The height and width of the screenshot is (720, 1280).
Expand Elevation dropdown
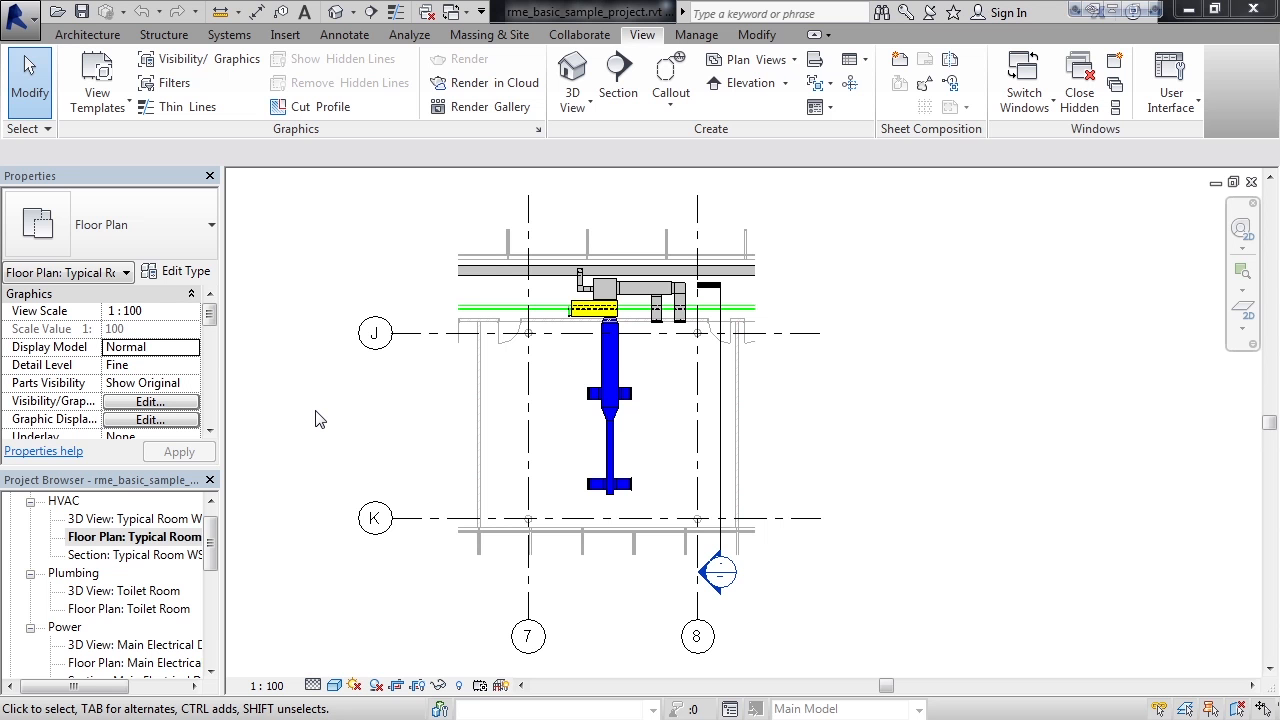tap(785, 84)
